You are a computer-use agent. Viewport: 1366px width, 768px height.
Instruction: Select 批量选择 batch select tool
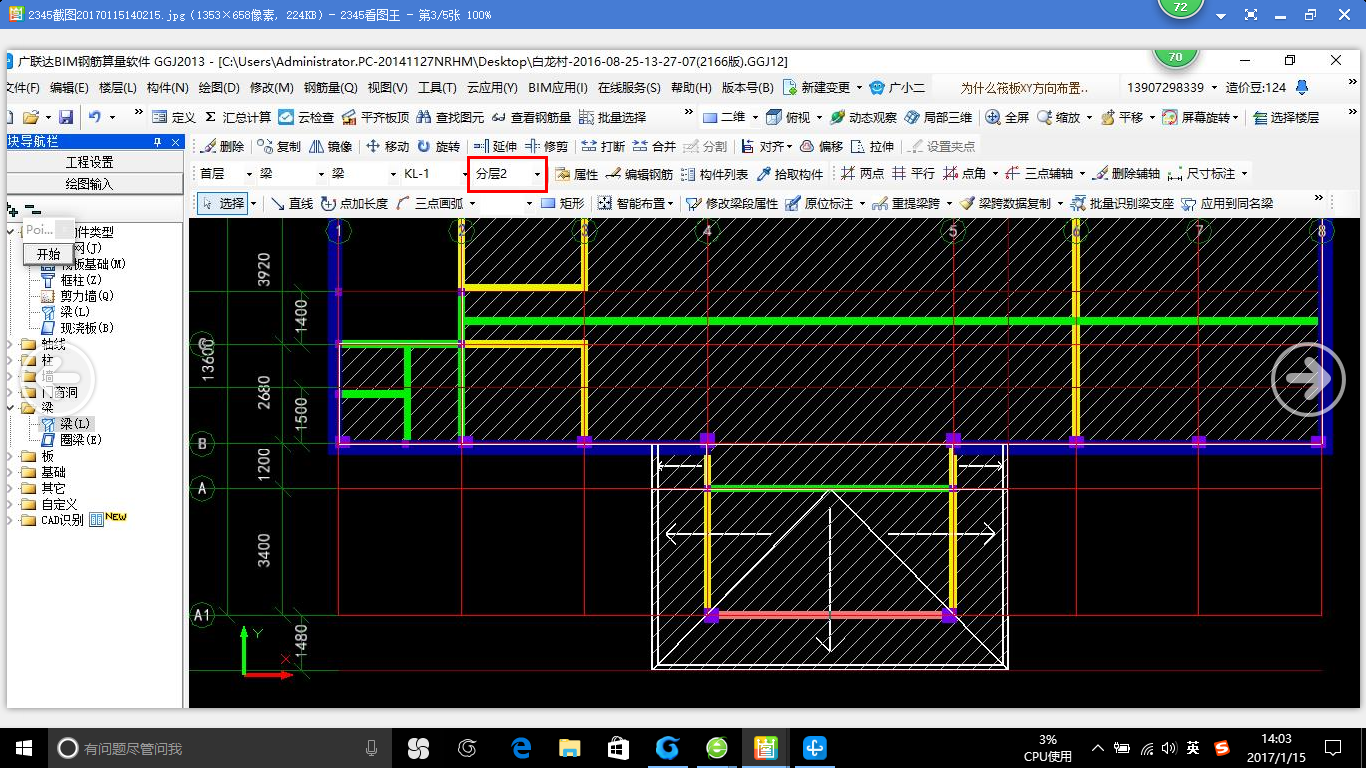coord(612,117)
